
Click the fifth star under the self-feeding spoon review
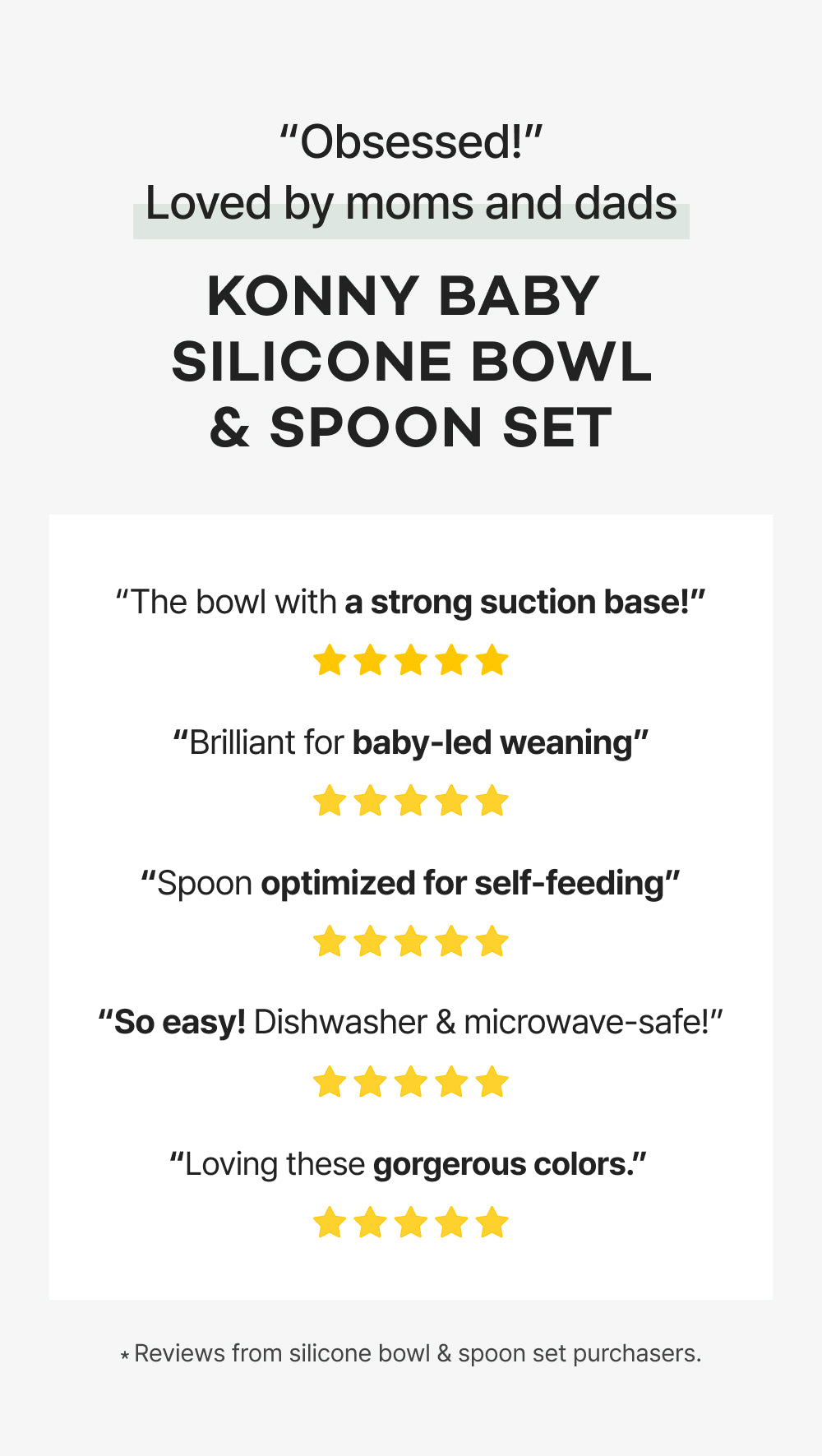[x=492, y=941]
